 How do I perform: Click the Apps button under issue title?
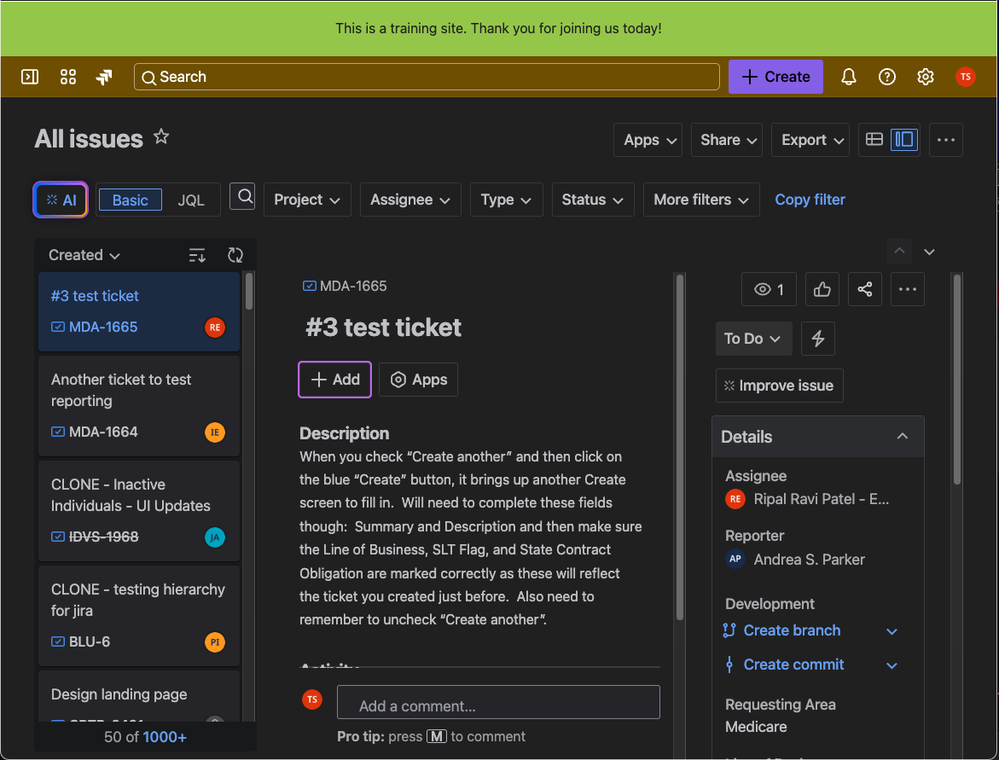point(419,380)
